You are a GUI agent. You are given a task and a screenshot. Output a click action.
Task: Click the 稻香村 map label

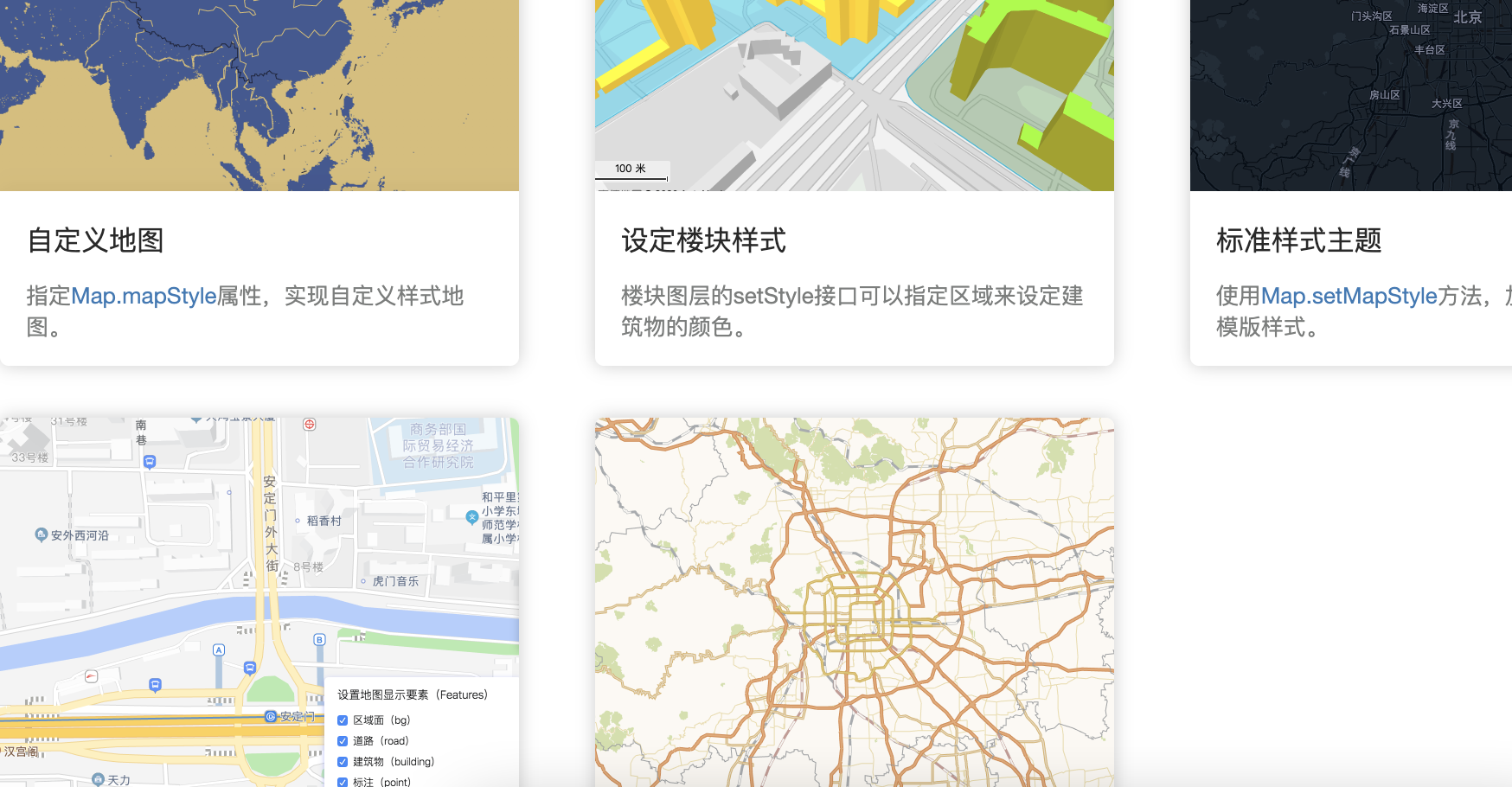(x=324, y=521)
